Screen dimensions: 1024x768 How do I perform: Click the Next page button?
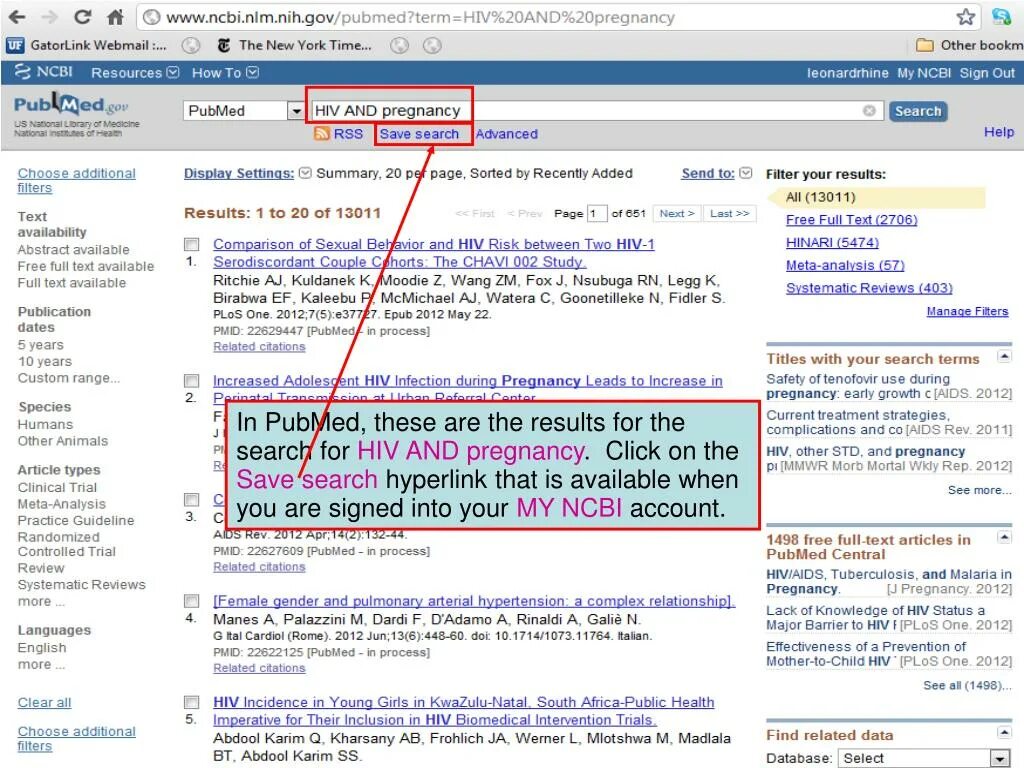pos(677,214)
